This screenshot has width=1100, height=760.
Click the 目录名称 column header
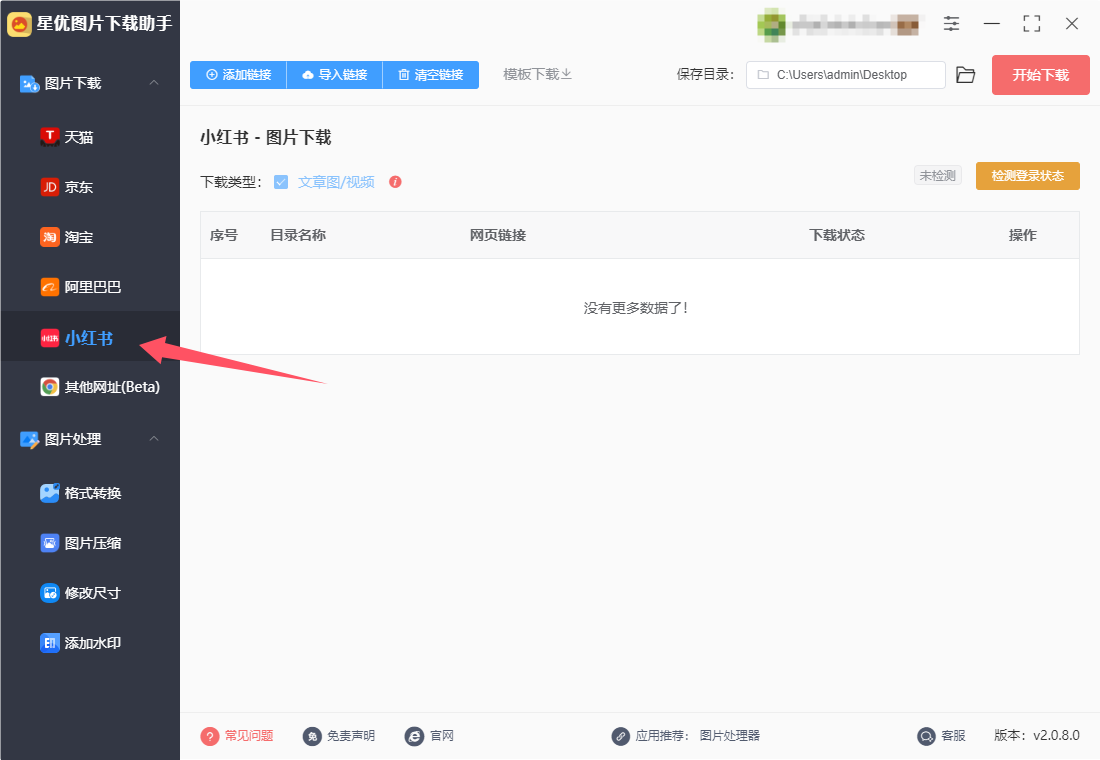[298, 235]
